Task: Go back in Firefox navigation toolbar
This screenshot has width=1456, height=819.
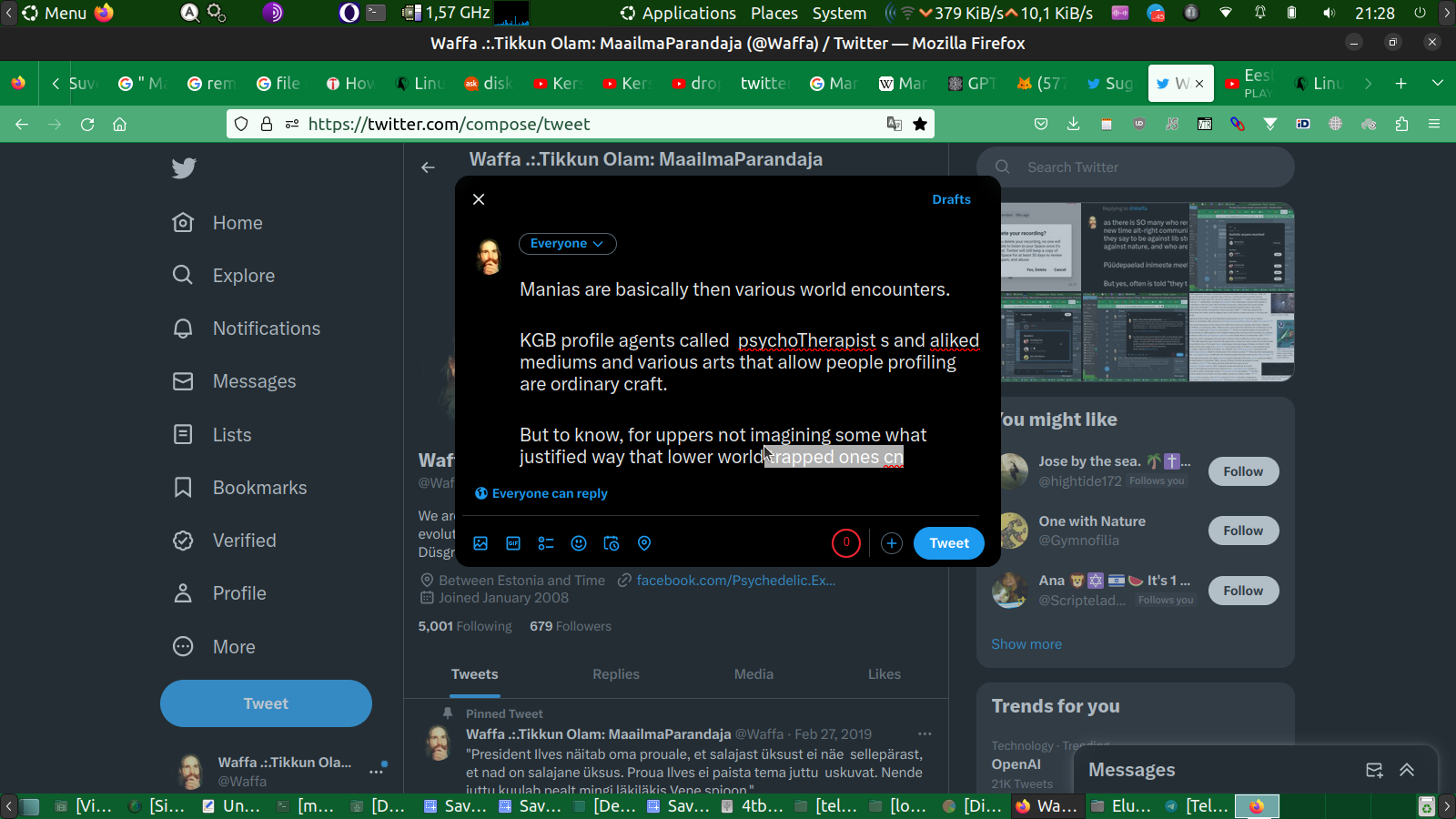Action: pyautogui.click(x=22, y=125)
